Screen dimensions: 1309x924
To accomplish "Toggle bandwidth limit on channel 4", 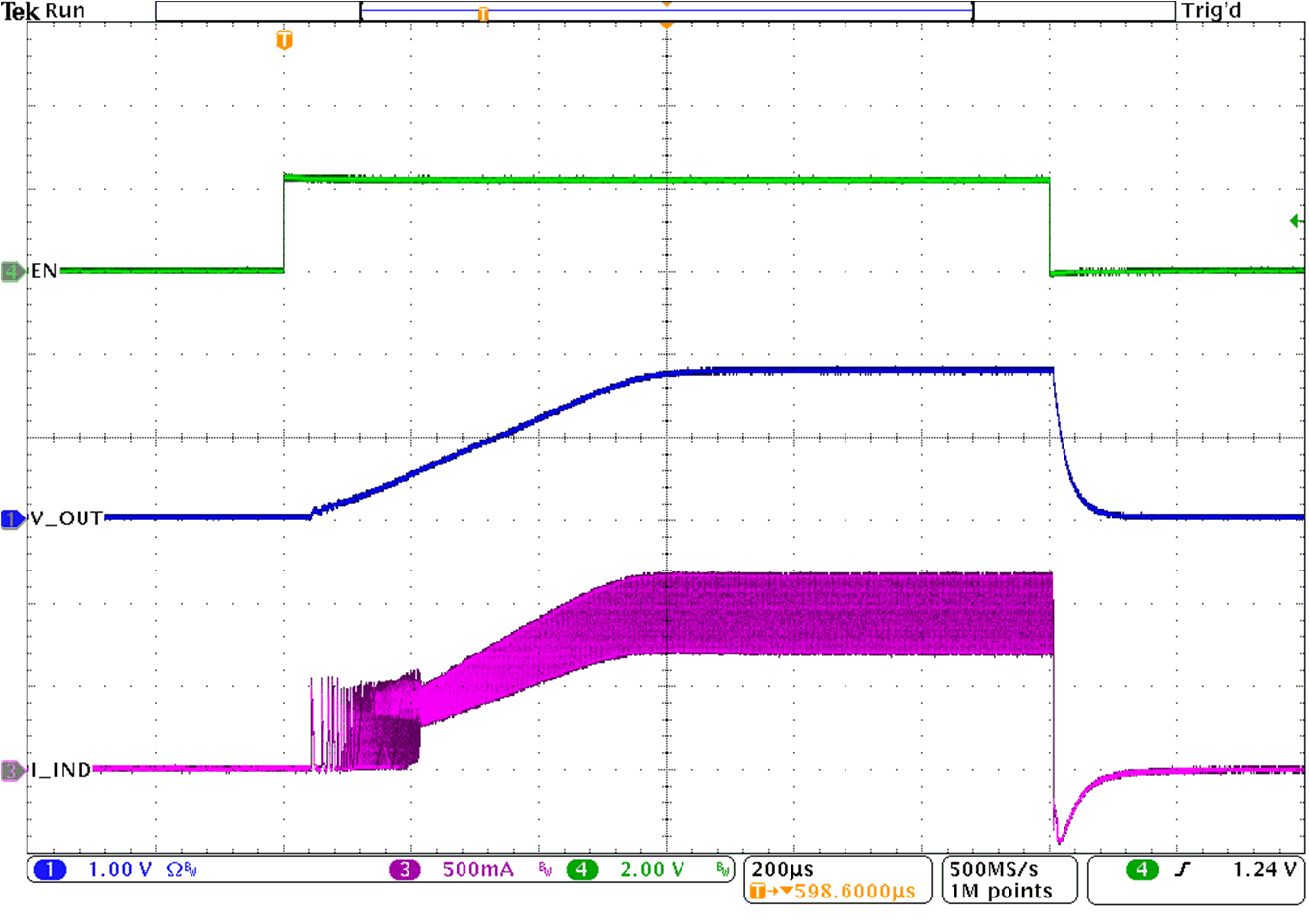I will click(x=721, y=867).
